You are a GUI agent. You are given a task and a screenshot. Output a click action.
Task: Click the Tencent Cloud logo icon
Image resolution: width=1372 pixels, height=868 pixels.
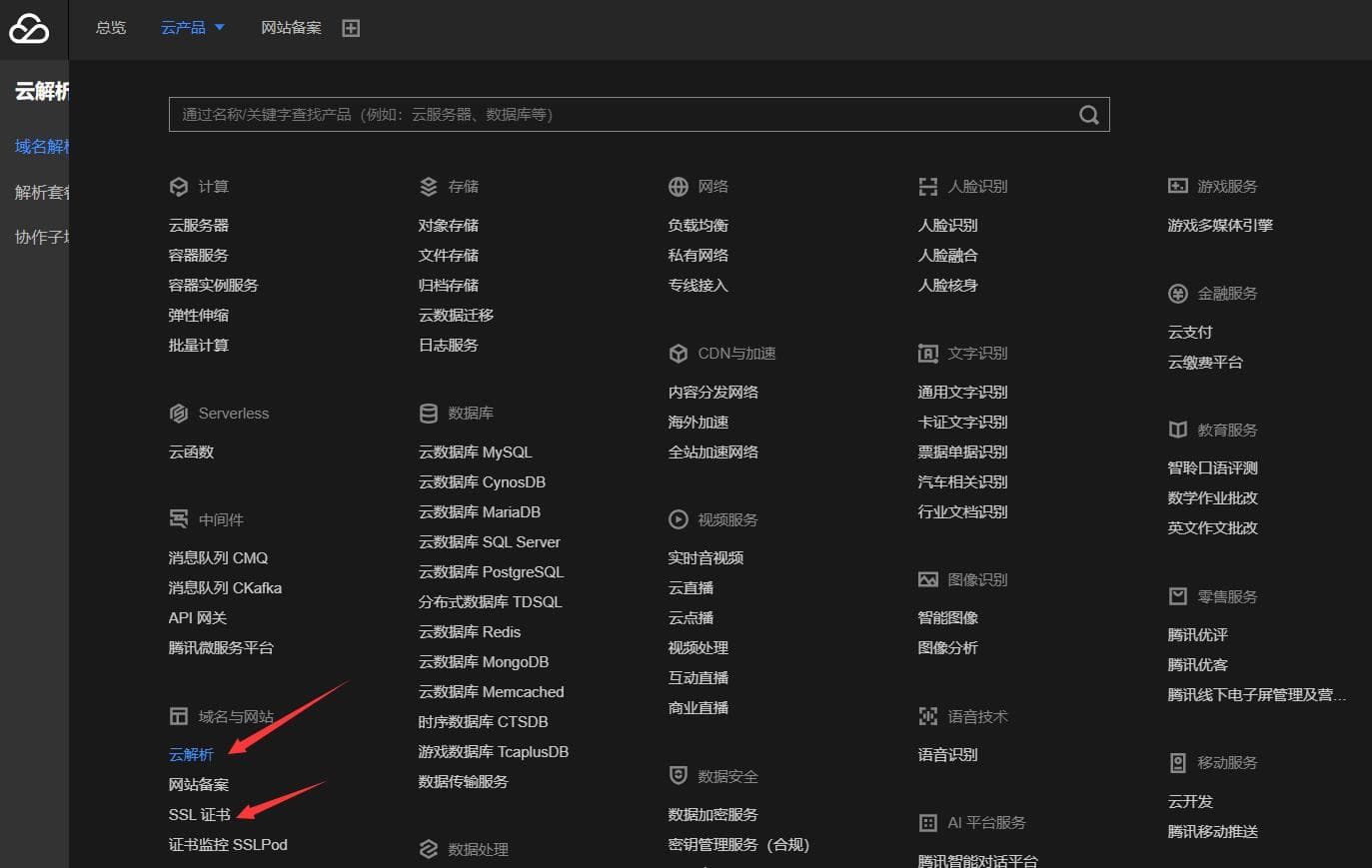pyautogui.click(x=29, y=29)
